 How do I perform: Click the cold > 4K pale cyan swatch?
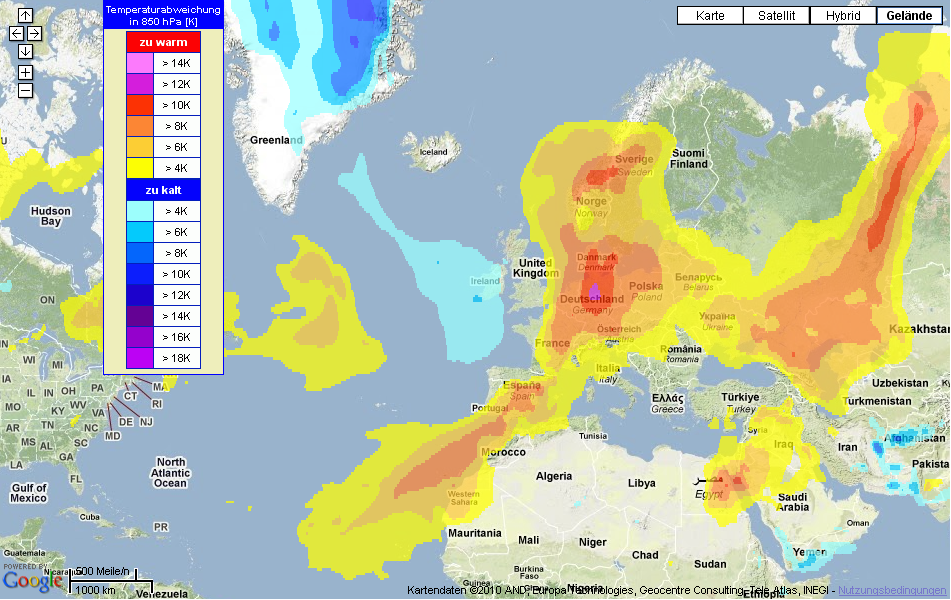[139, 211]
